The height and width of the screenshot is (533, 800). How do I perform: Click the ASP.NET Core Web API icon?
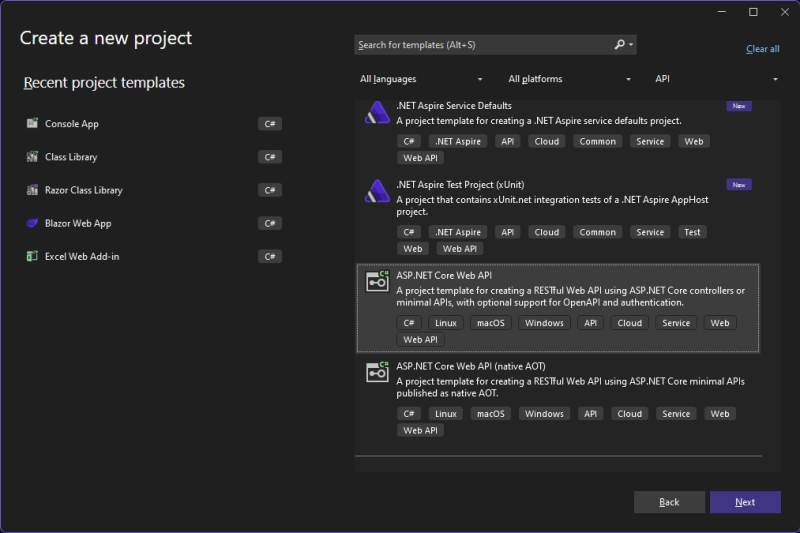pos(378,282)
